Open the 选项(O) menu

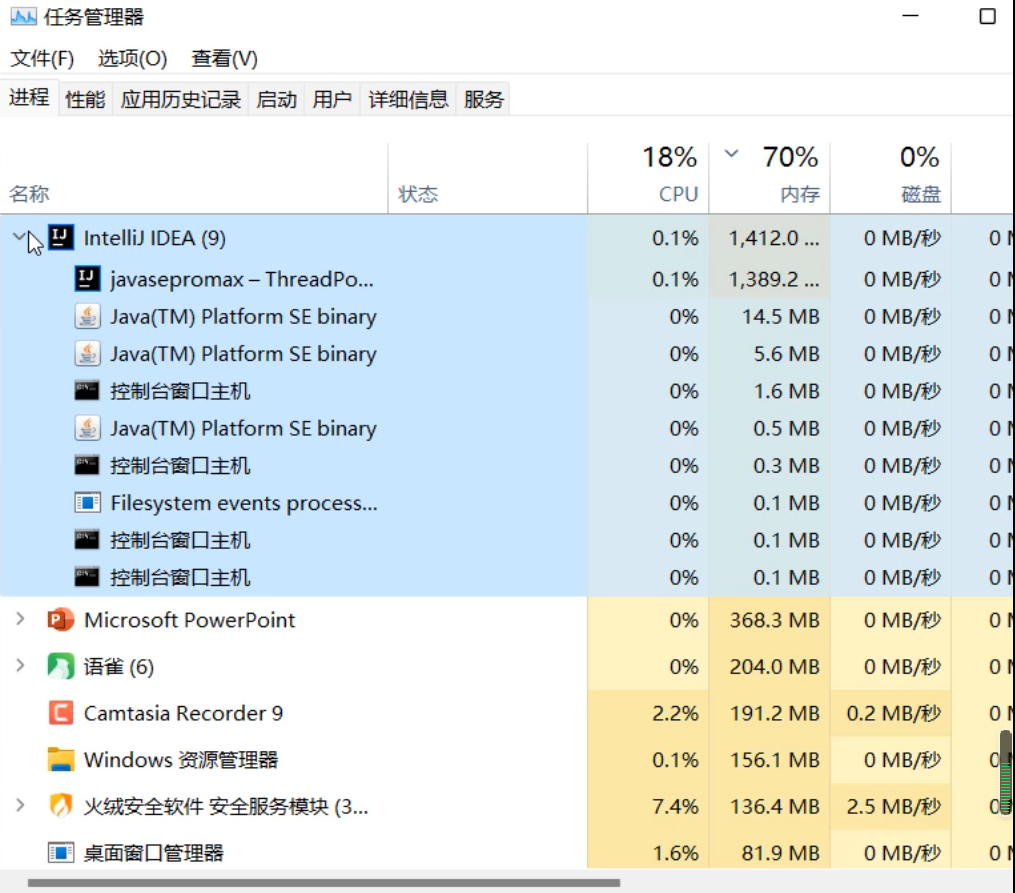click(x=132, y=59)
